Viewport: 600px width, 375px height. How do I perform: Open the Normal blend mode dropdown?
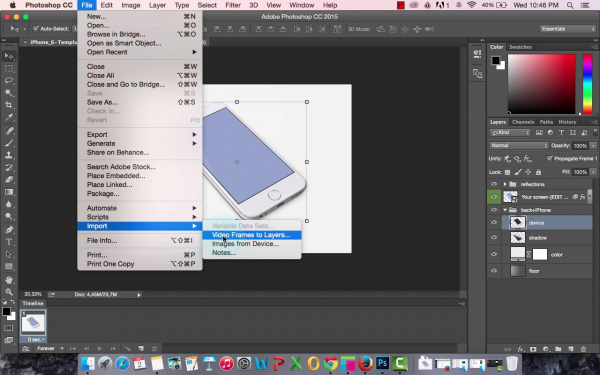(519, 145)
